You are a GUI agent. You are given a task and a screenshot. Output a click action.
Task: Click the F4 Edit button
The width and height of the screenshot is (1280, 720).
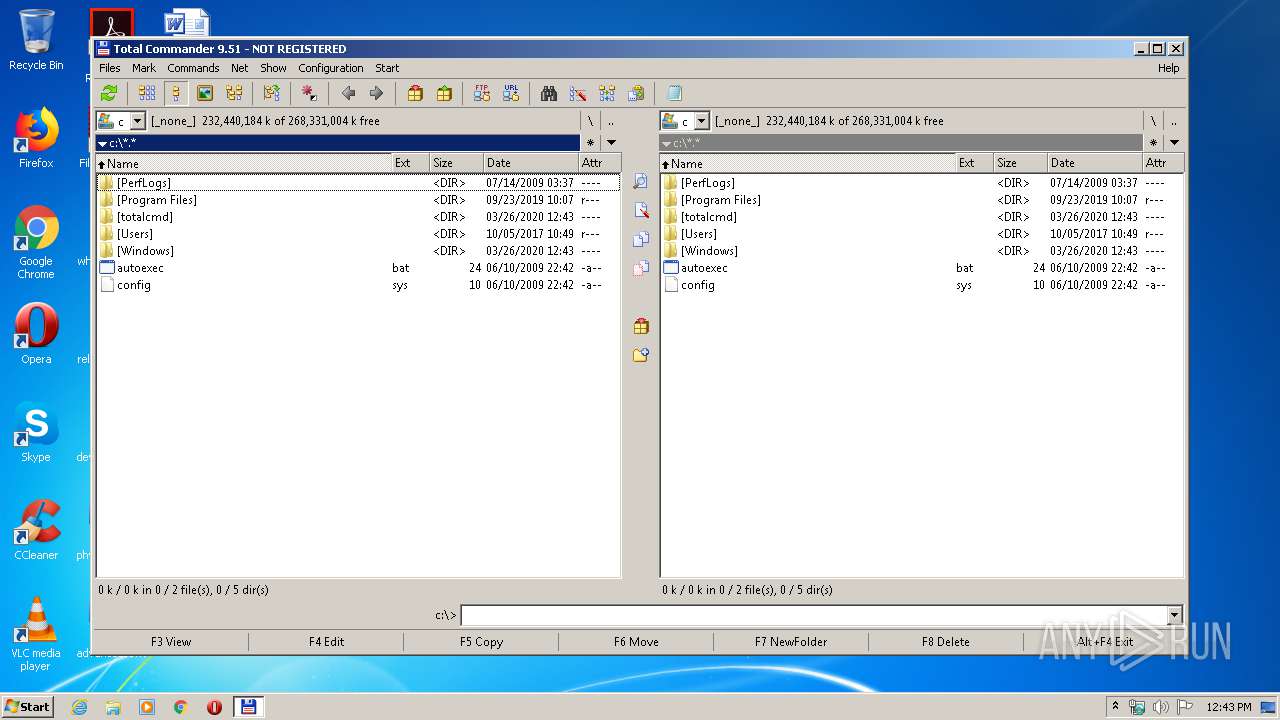tap(326, 641)
